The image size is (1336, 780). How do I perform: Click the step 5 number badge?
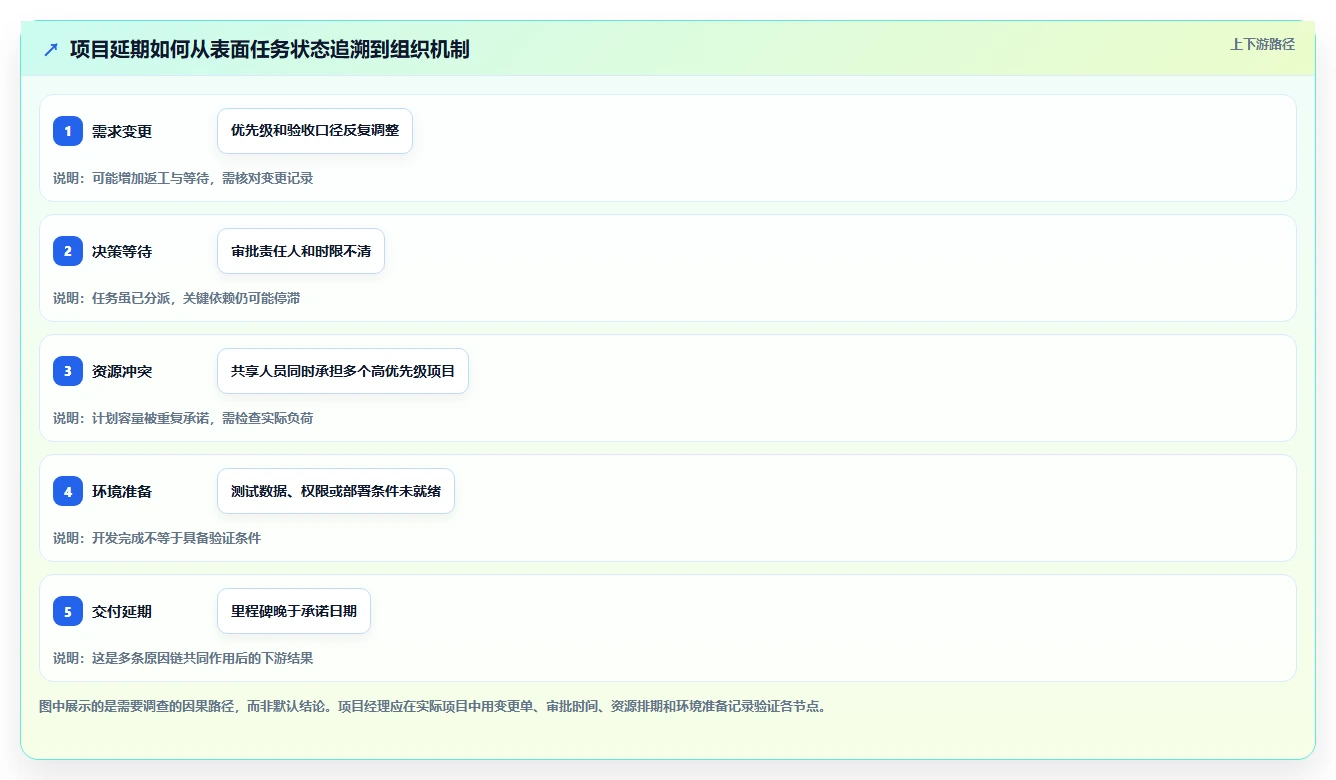(x=68, y=611)
